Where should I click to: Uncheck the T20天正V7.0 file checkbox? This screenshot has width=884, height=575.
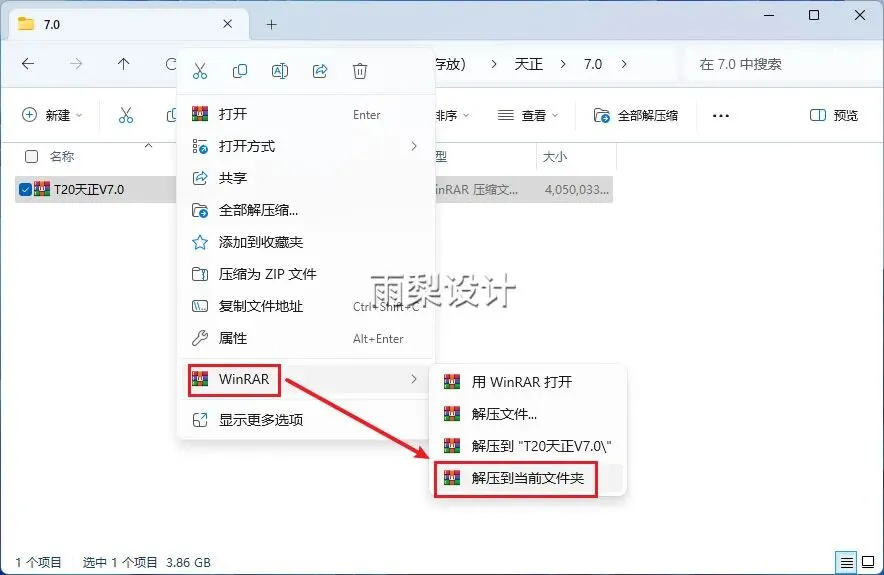tap(25, 189)
